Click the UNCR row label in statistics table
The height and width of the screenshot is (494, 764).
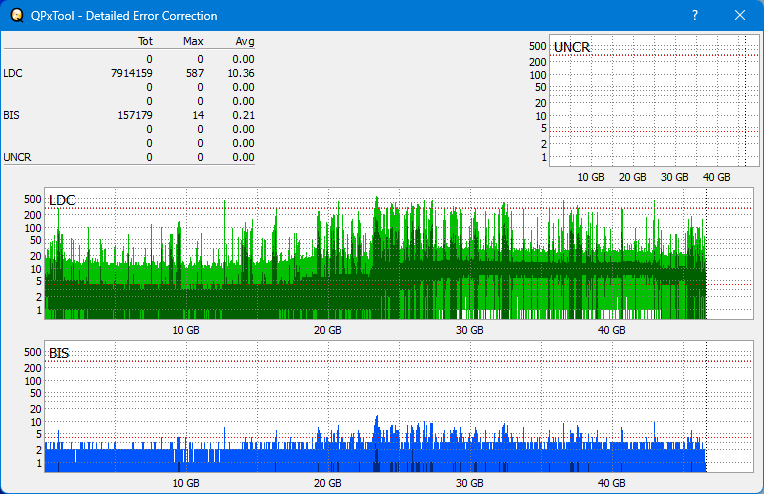pos(17,157)
